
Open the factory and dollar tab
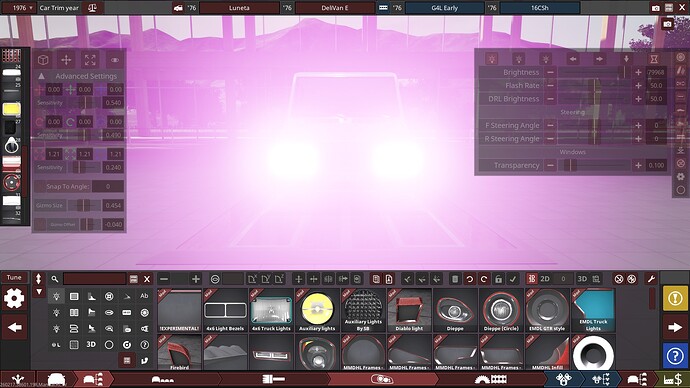pyautogui.click(x=672, y=379)
